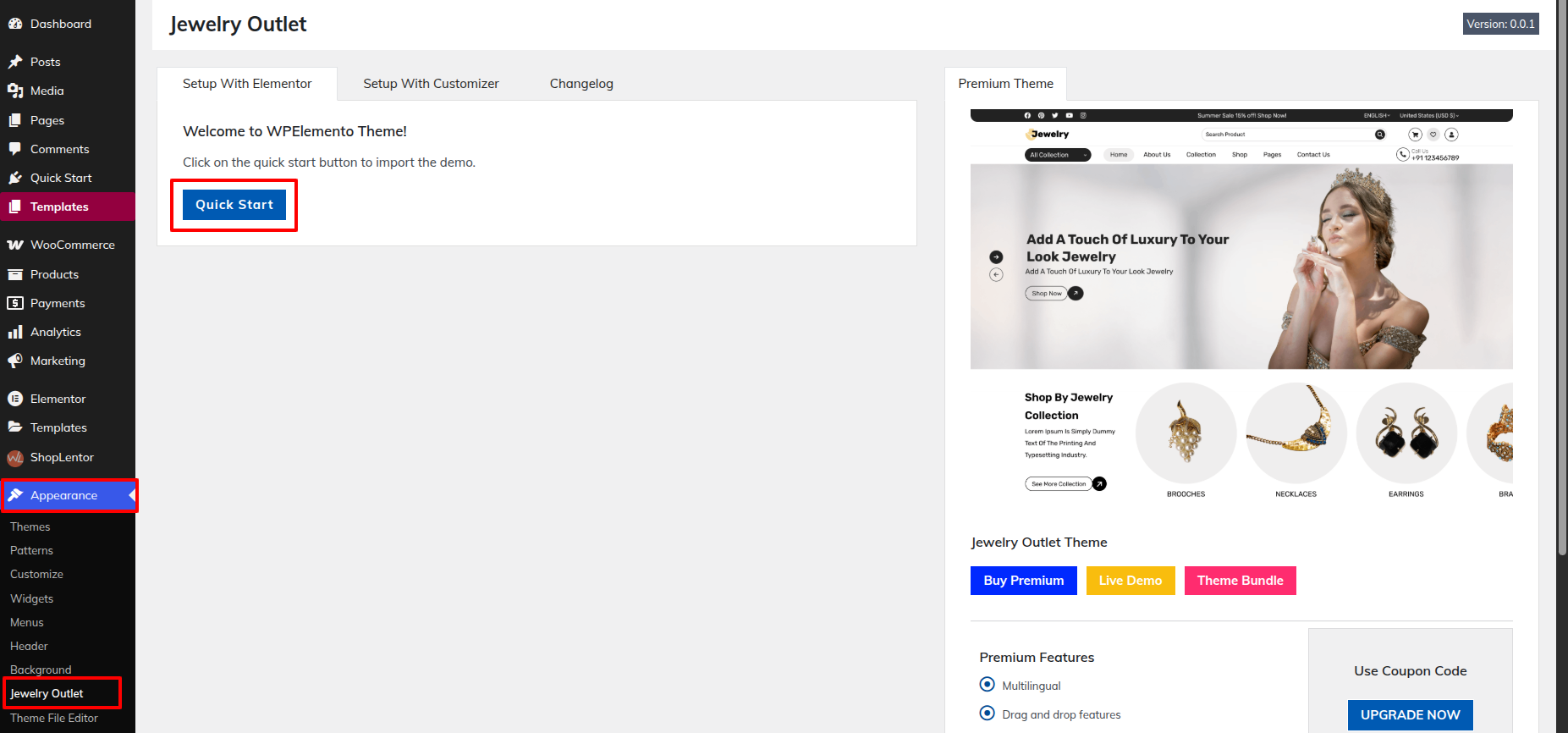Click the Posts pushpin icon
Screen dimensions: 1568x733
click(x=15, y=62)
